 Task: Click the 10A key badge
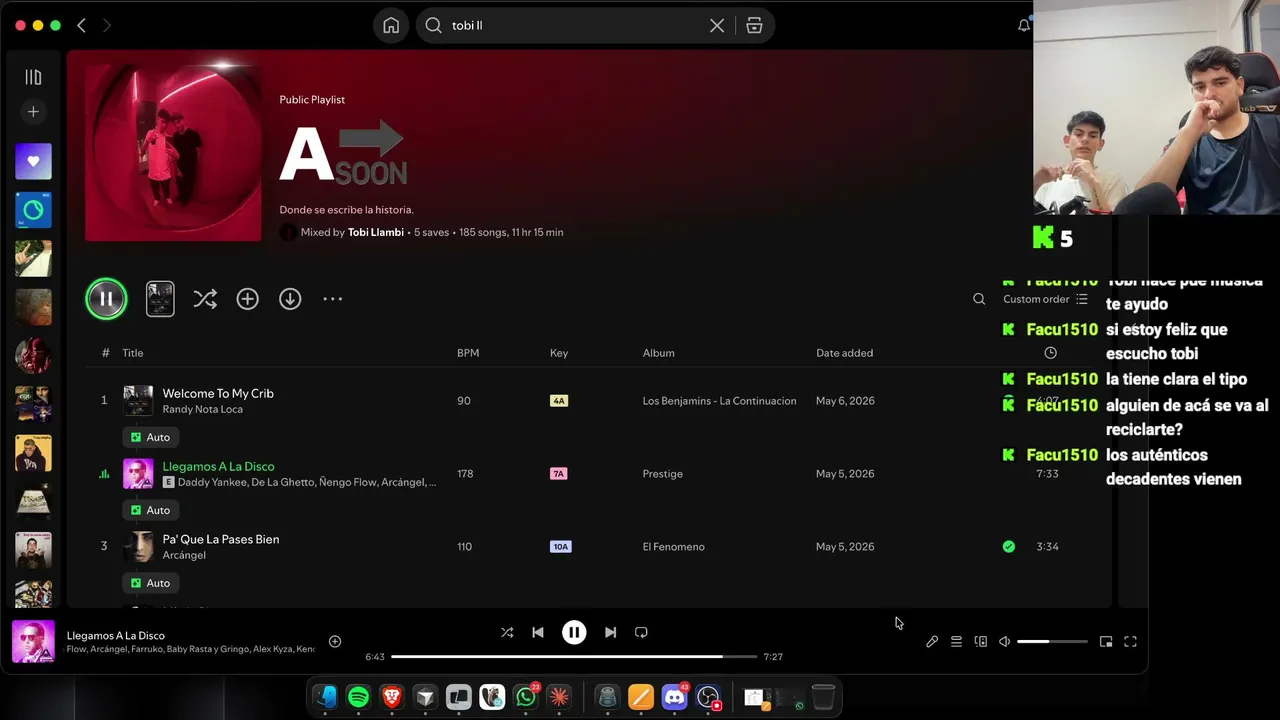click(x=561, y=547)
